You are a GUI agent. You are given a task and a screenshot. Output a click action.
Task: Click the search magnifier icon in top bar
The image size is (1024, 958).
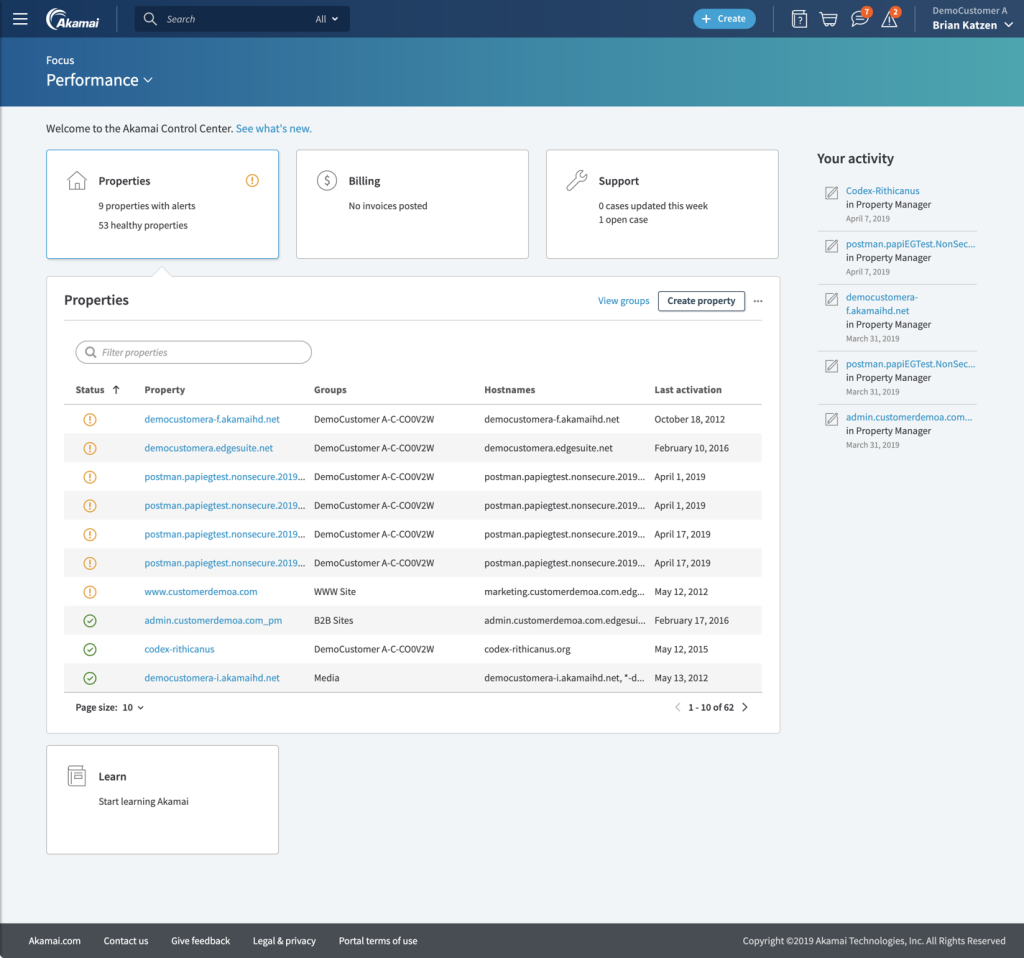pyautogui.click(x=150, y=19)
